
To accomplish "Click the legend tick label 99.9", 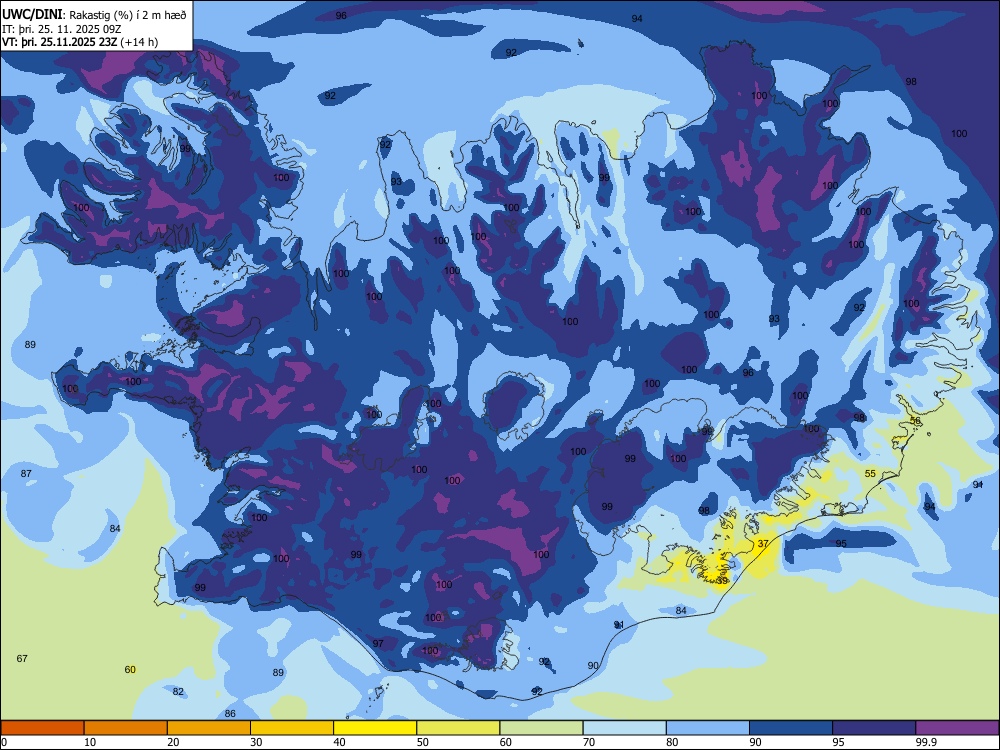I will [x=926, y=742].
